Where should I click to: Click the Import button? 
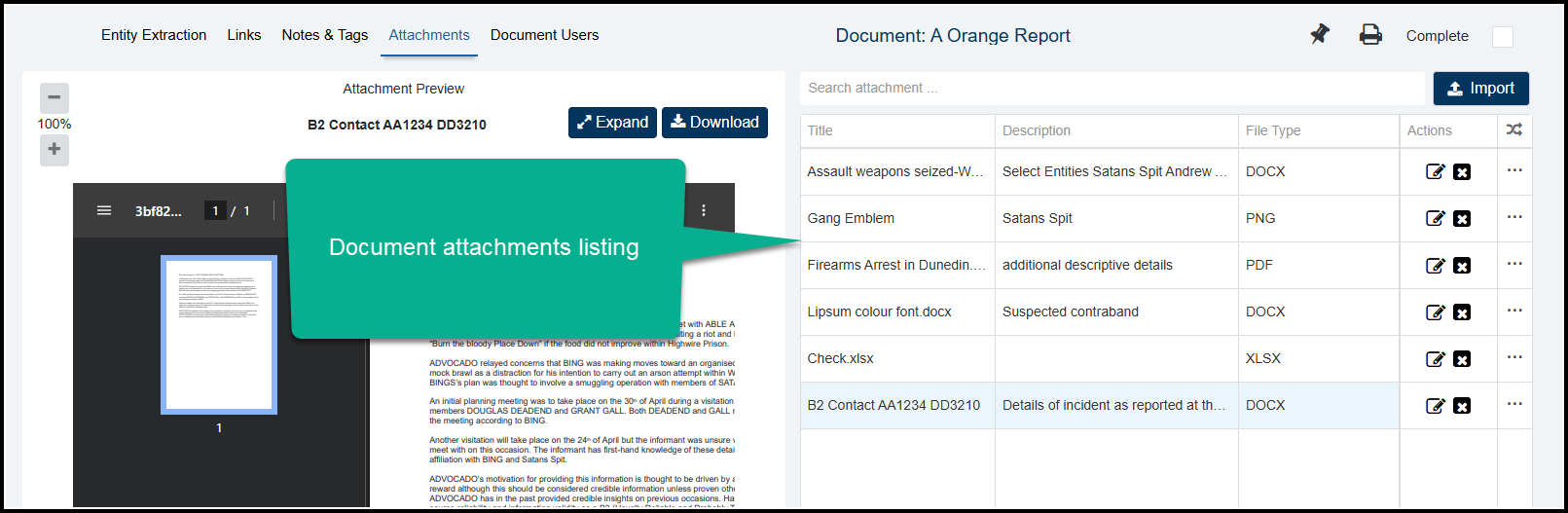1480,89
